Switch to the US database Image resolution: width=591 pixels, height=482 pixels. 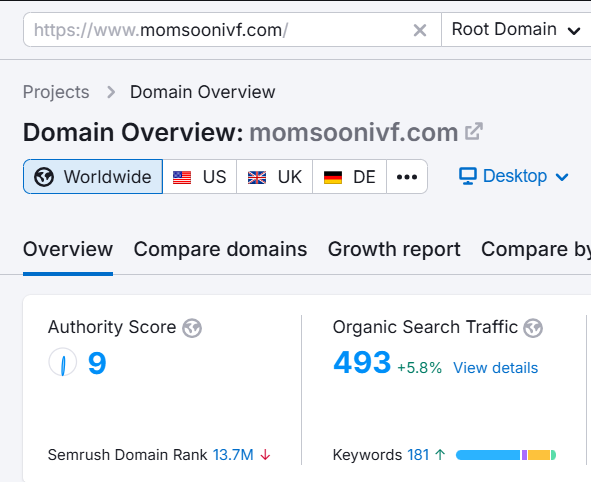(200, 176)
